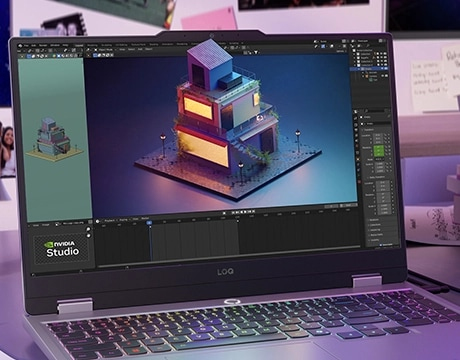Image resolution: width=460 pixels, height=360 pixels.
Task: Click the blue timeline playhead marker
Action: point(149,223)
